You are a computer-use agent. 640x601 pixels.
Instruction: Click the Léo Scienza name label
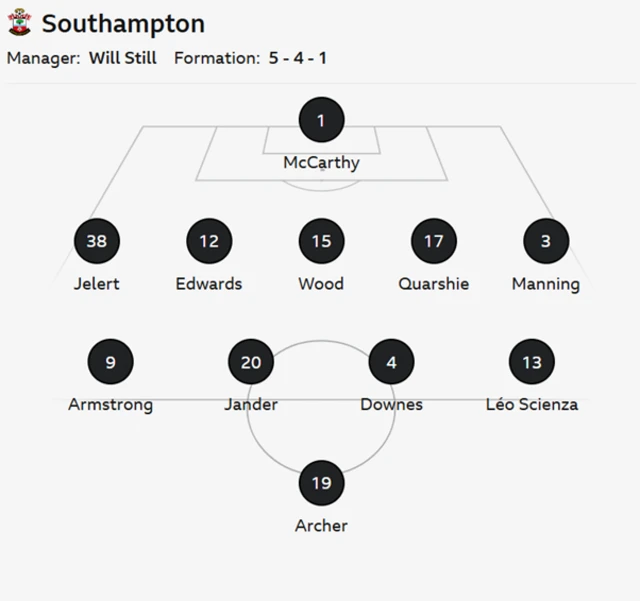coord(531,404)
